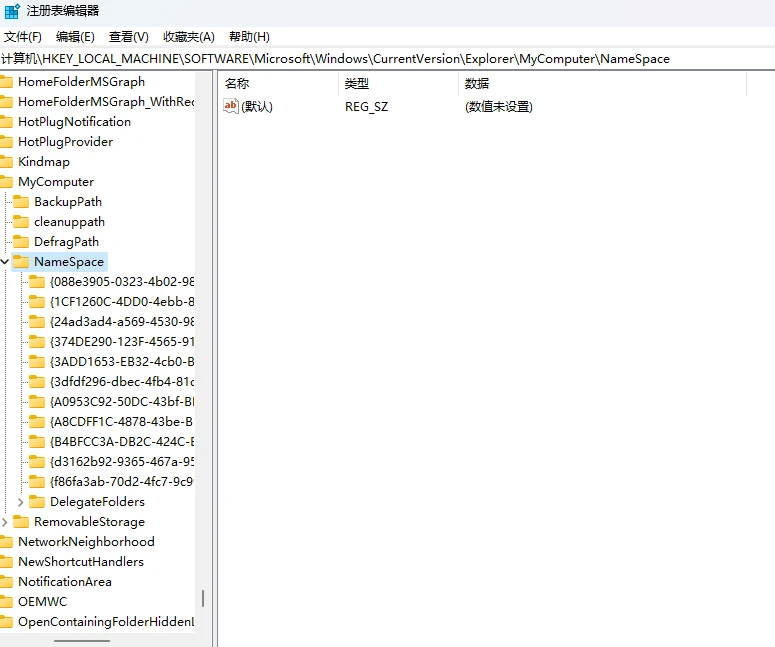
Task: Expand the DelegateFolders key
Action: [20, 502]
